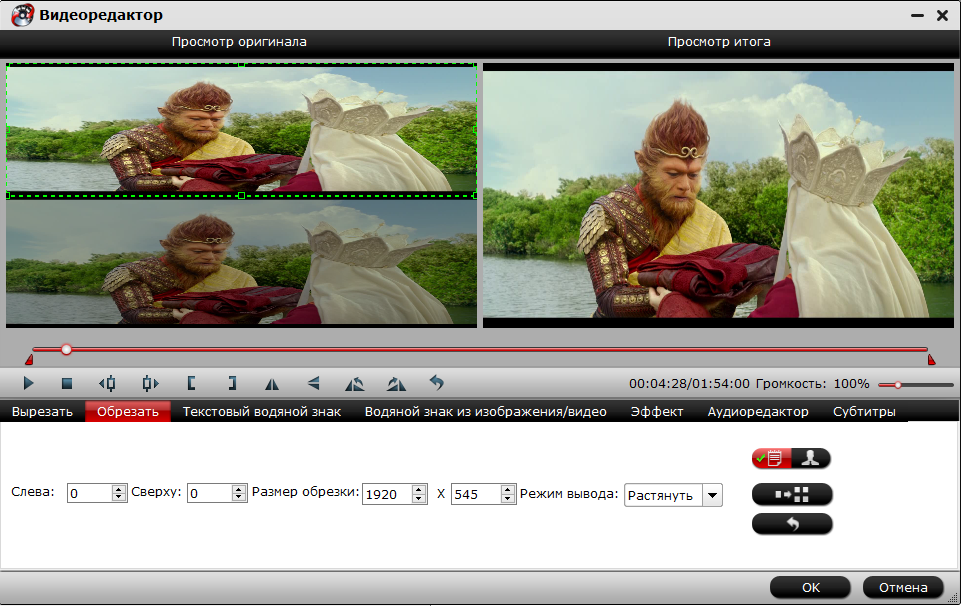
Task: Switch to the Эффект tab
Action: [657, 412]
